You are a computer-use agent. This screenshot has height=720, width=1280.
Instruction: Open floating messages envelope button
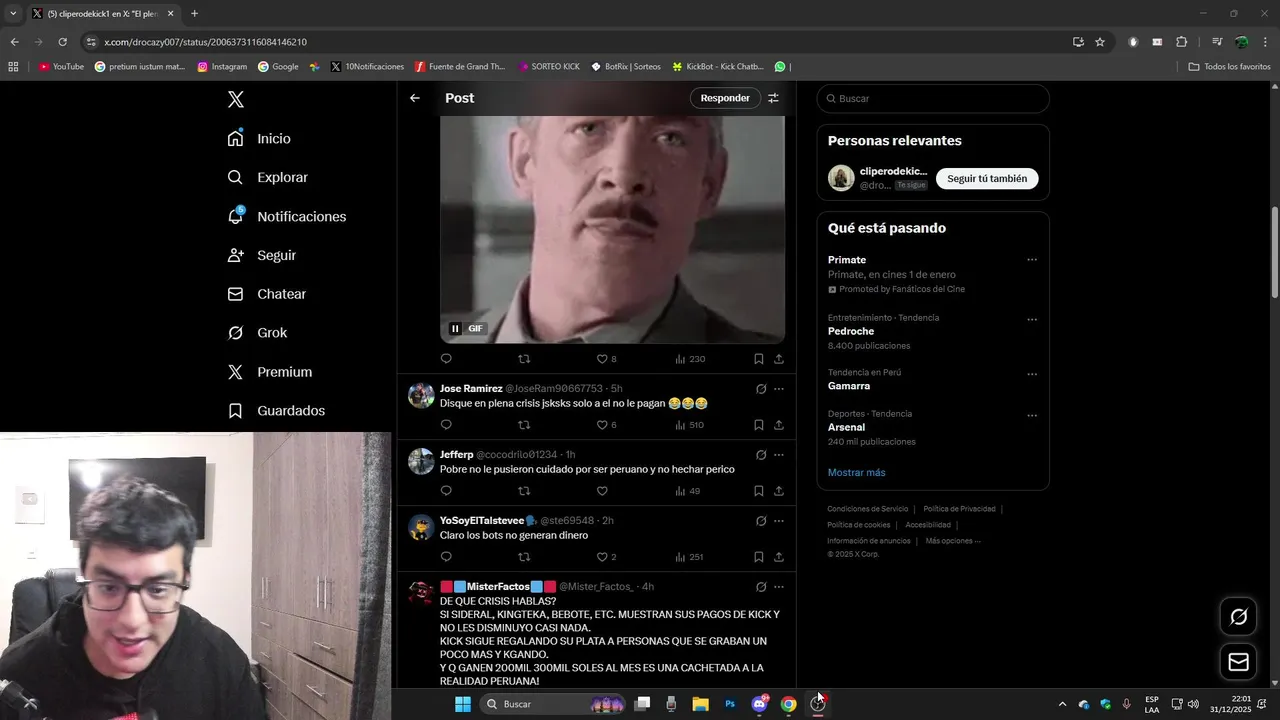coord(1238,662)
